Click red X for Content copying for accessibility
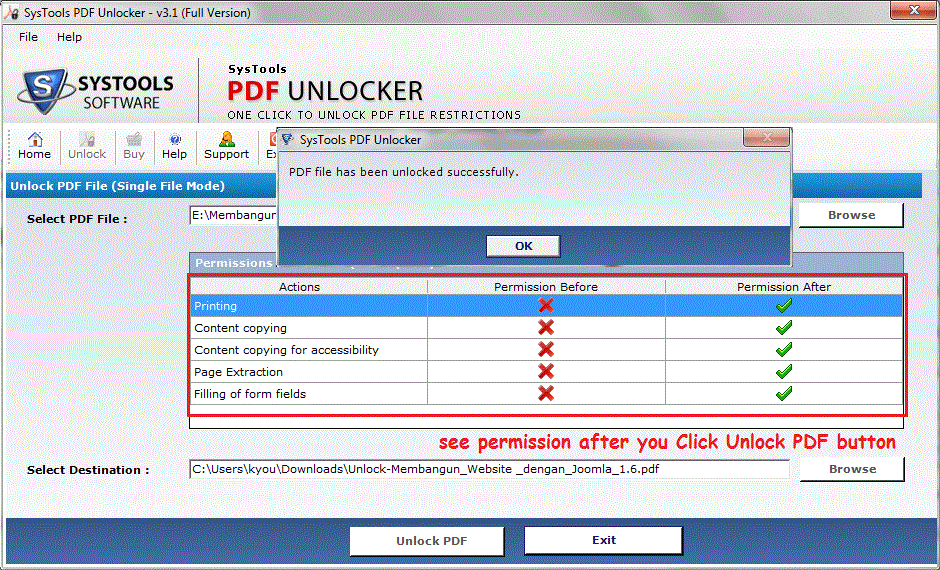This screenshot has height=570, width=940. (x=546, y=349)
